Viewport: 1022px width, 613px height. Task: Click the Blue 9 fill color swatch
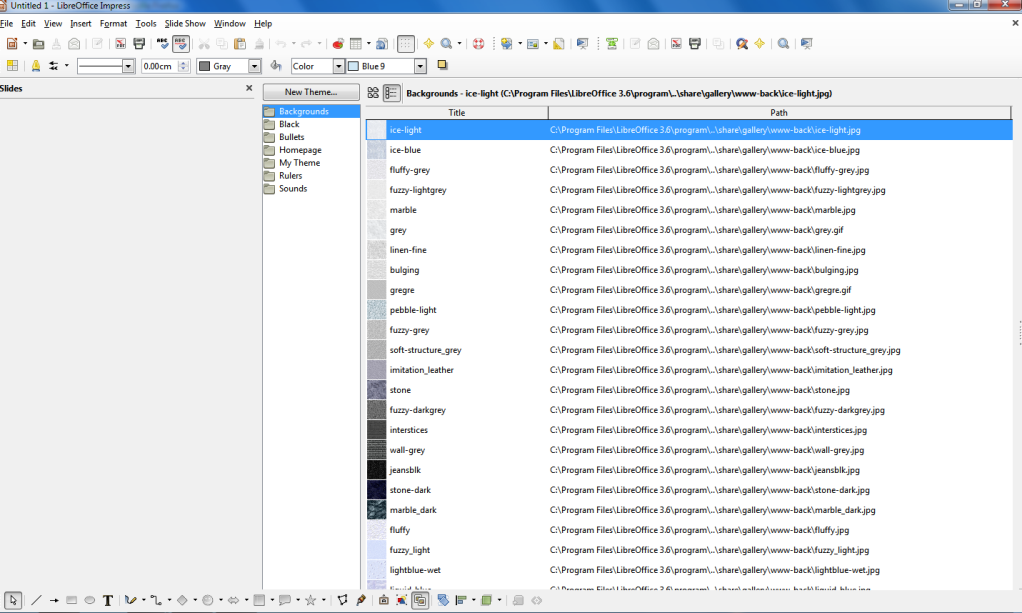pos(353,66)
